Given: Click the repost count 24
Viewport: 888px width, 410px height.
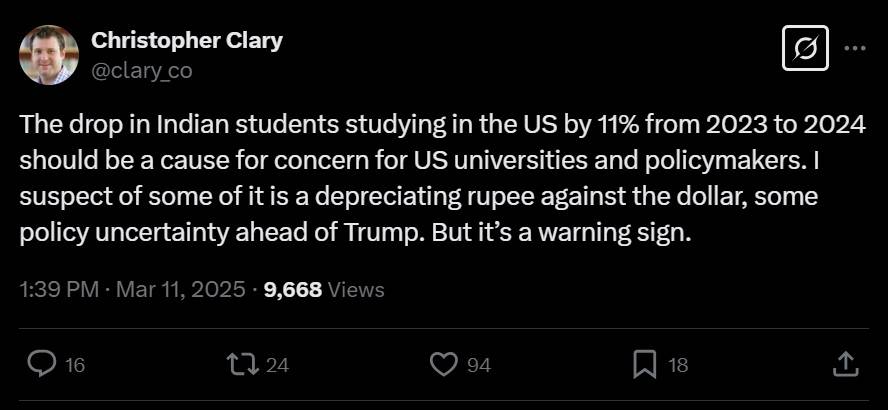Looking at the screenshot, I should 278,365.
